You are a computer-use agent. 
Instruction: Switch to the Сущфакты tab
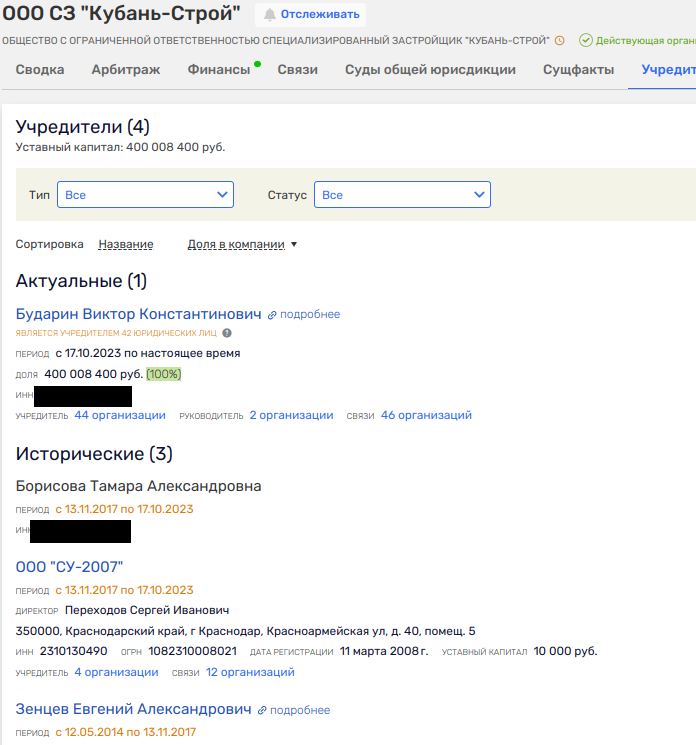tap(578, 69)
